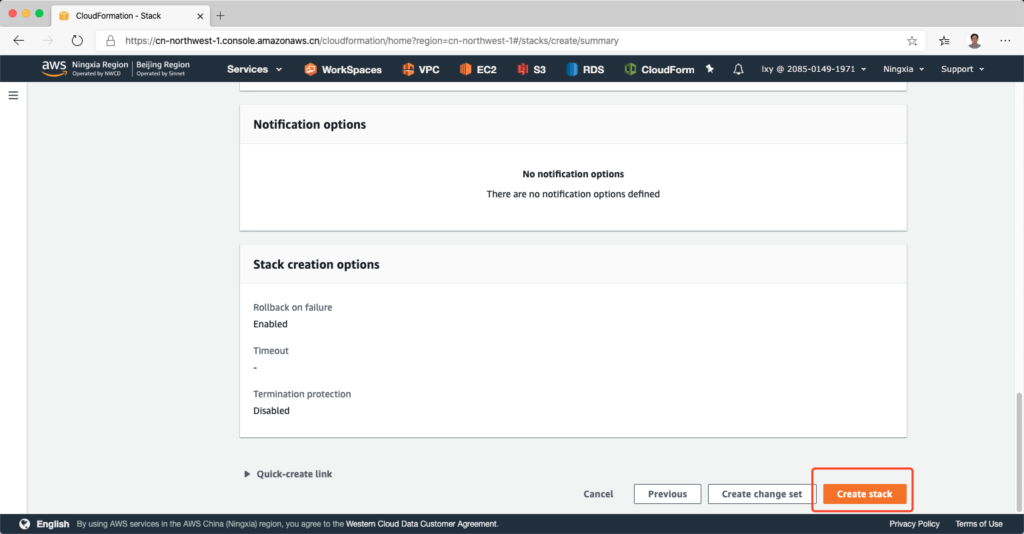The image size is (1024, 534).
Task: Open the WorkSpaces service shortcut
Action: (343, 70)
